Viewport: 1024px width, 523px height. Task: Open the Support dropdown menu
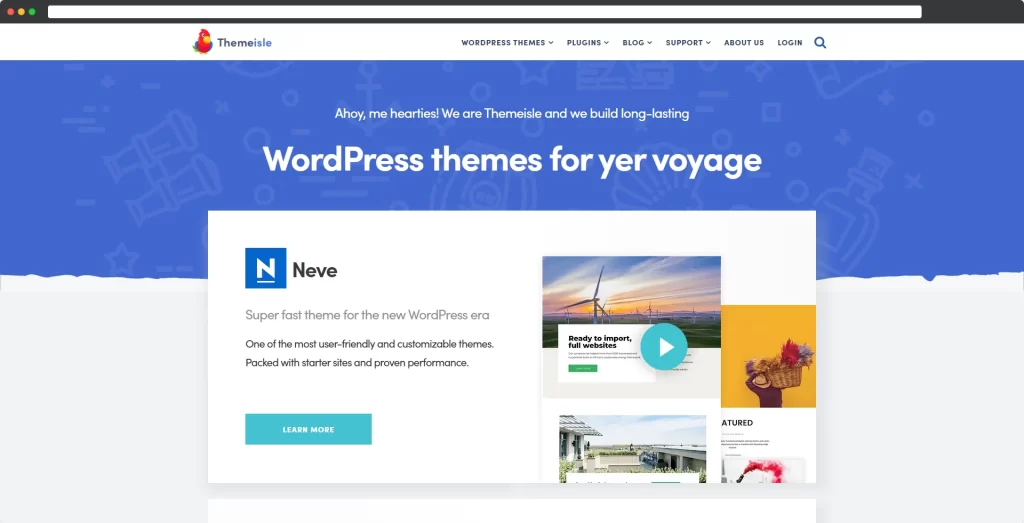[x=688, y=42]
